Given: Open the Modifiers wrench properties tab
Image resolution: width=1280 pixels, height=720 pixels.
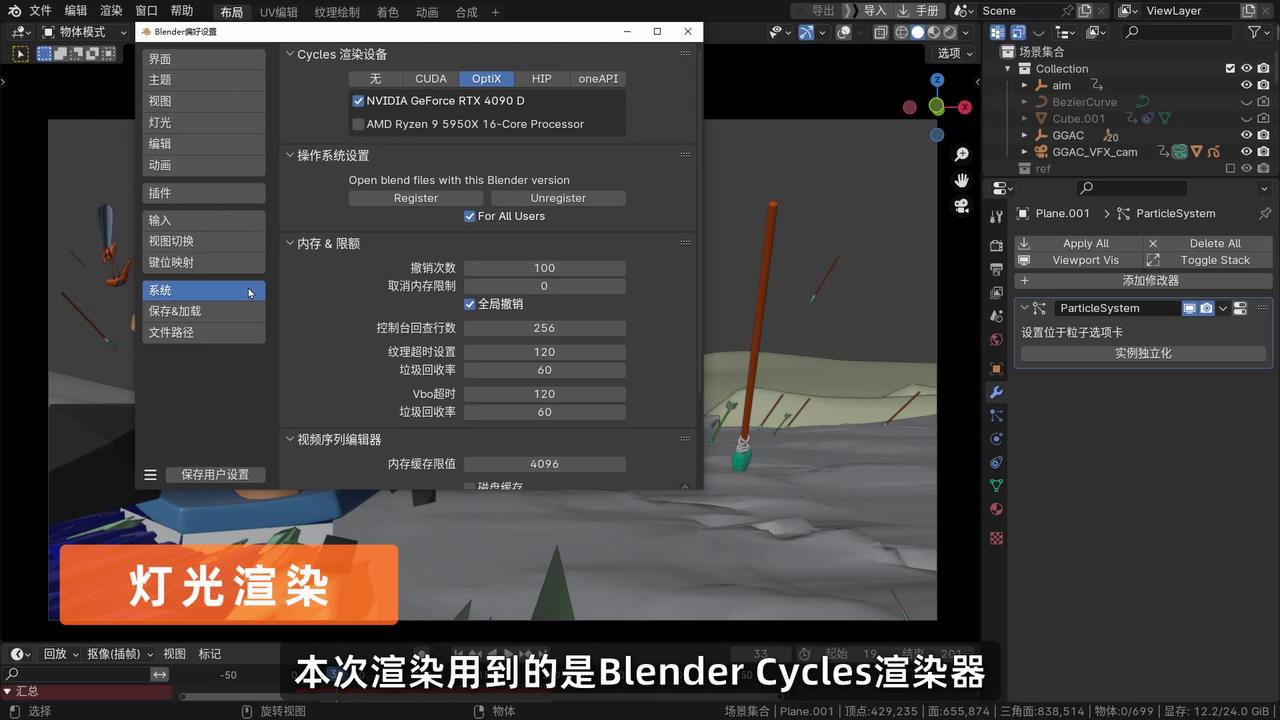Looking at the screenshot, I should pos(996,392).
